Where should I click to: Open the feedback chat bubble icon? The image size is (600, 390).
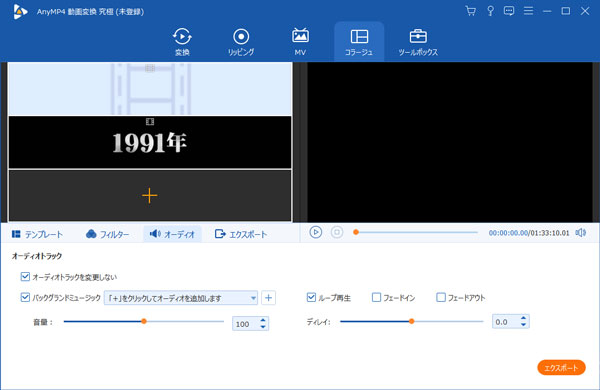509,11
